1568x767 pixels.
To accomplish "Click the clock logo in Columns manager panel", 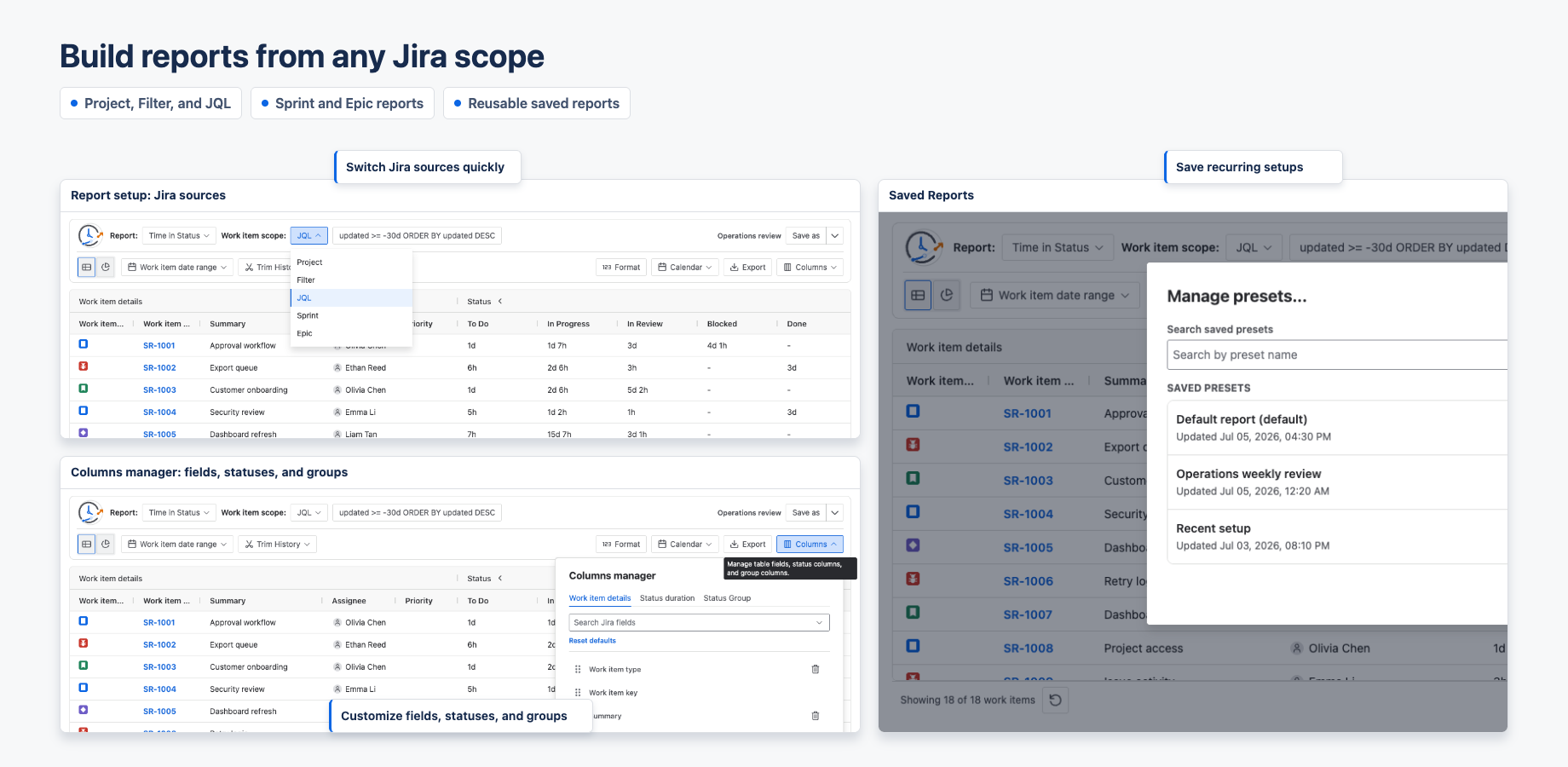I will (89, 512).
